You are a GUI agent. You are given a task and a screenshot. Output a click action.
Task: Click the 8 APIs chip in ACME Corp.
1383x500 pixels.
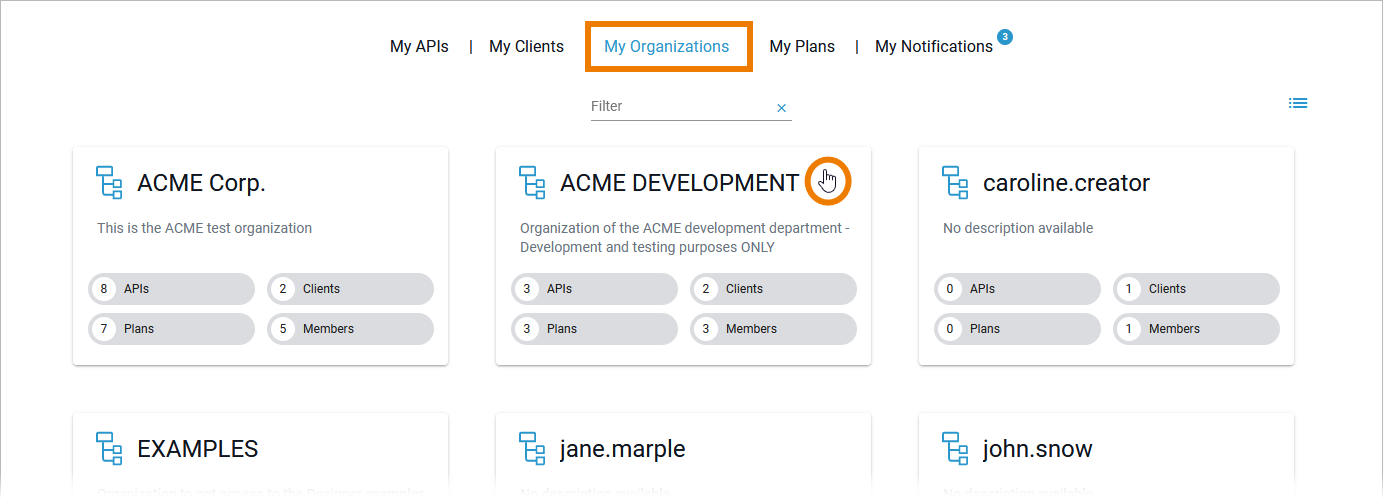(x=171, y=289)
